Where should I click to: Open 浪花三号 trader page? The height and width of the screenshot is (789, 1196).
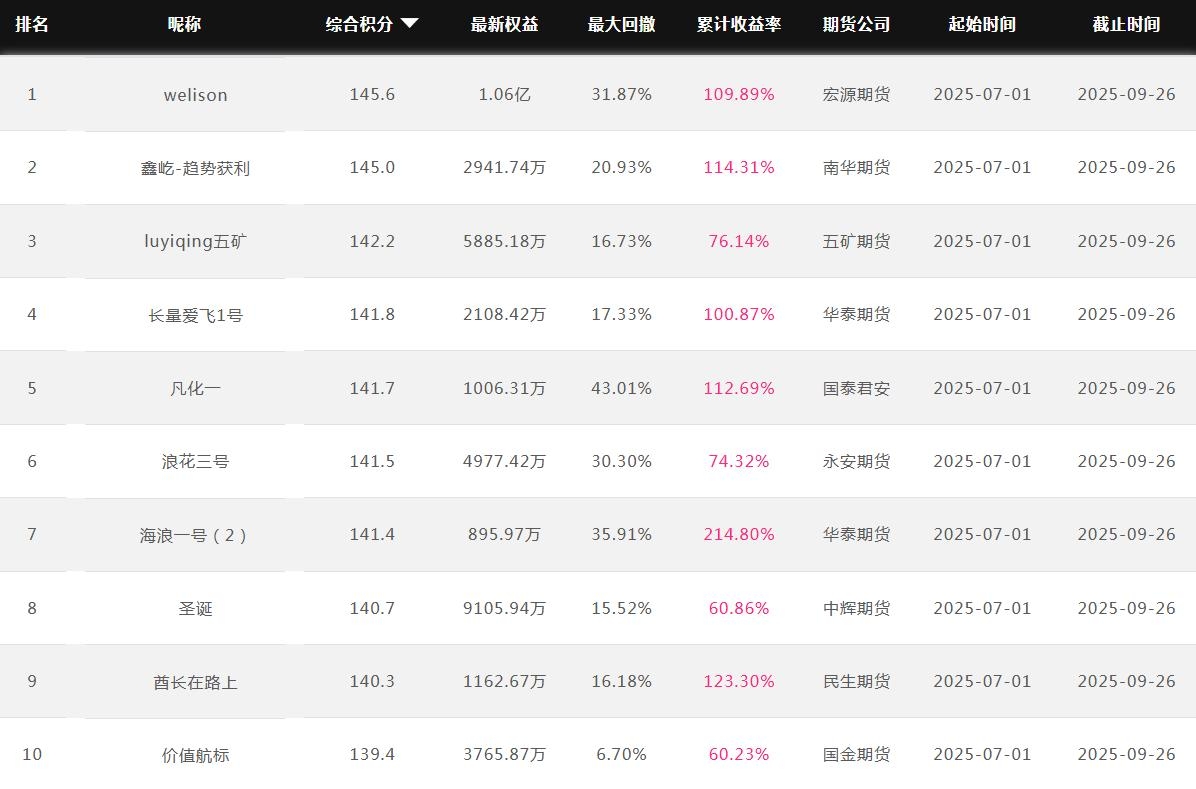click(195, 461)
